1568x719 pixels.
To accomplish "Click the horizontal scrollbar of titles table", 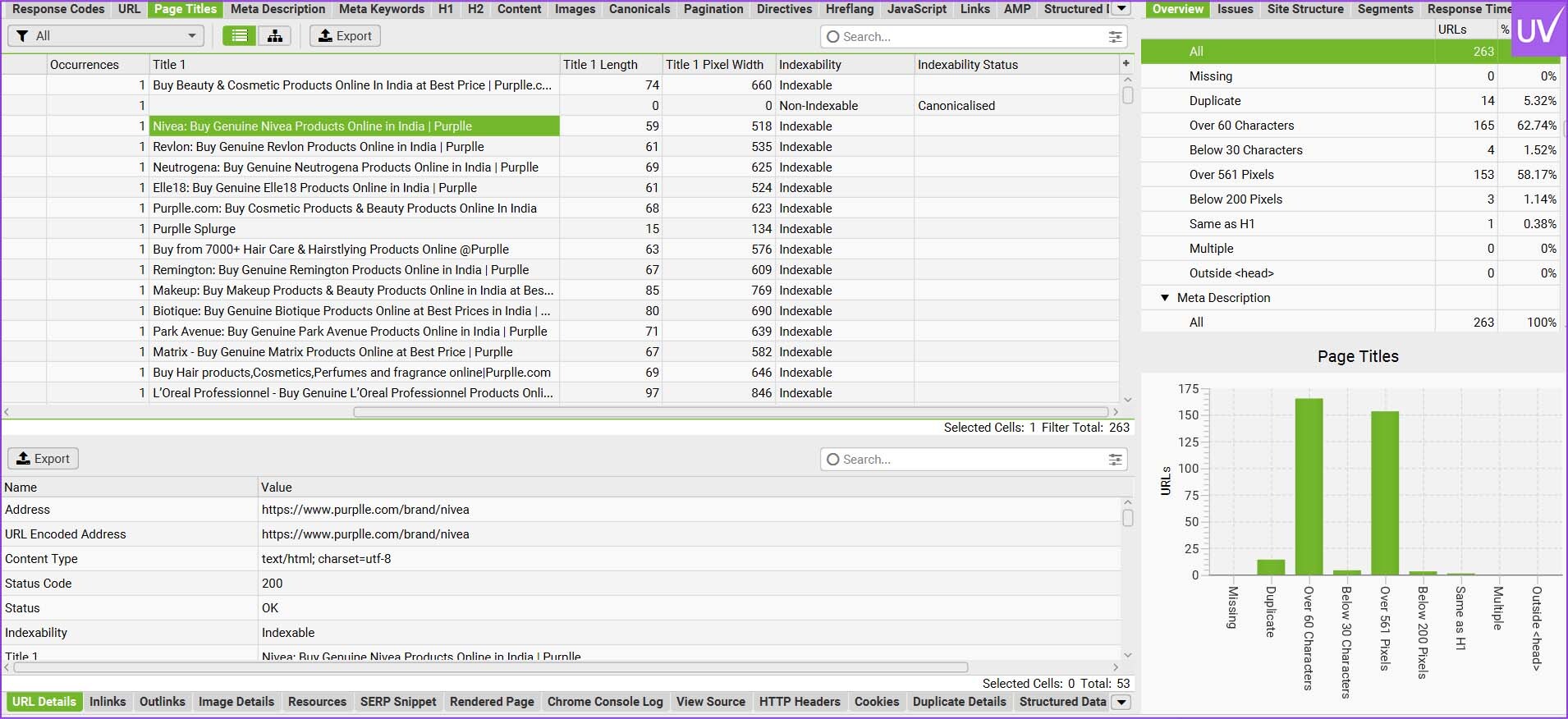I will tap(731, 412).
